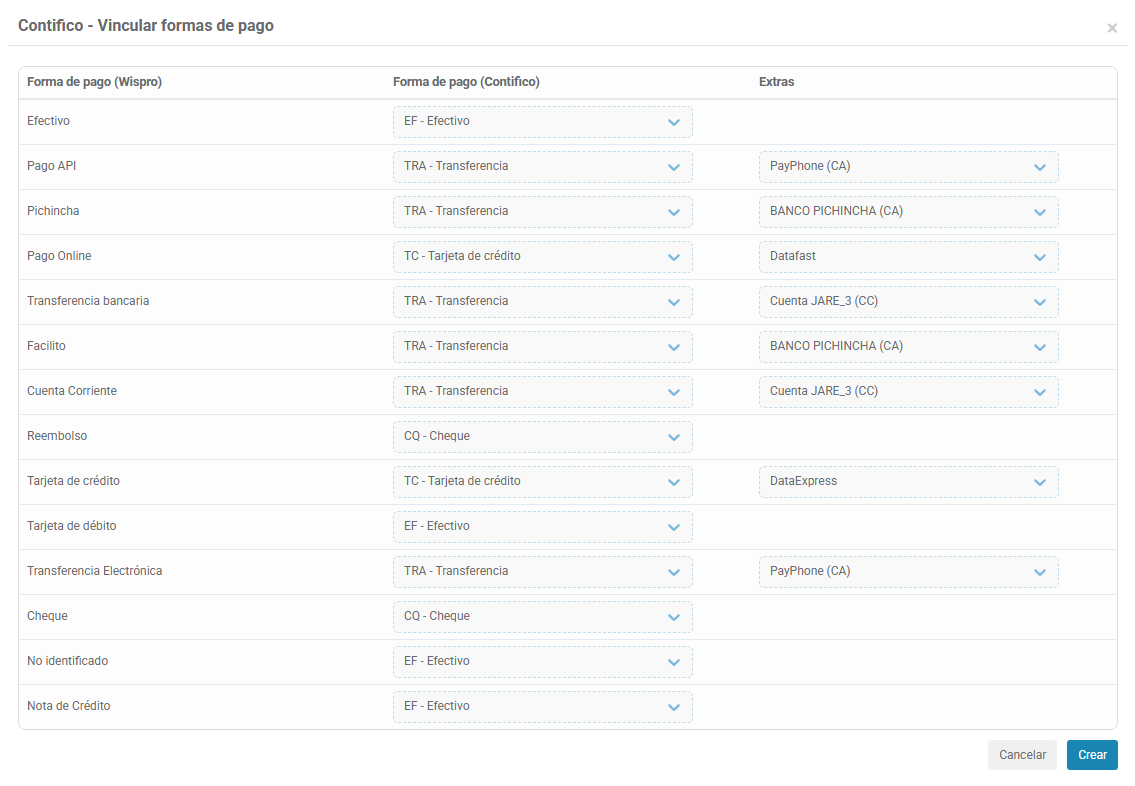Click the Crear button
The image size is (1135, 786).
[1092, 755]
